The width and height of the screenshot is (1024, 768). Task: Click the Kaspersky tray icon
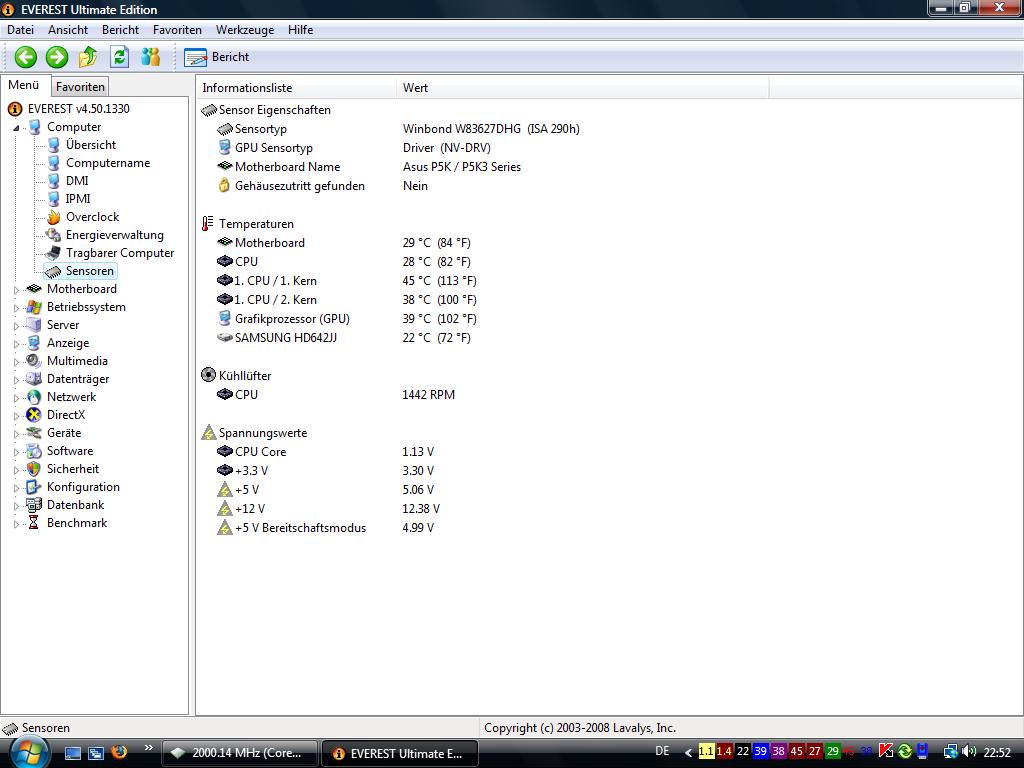coord(886,752)
